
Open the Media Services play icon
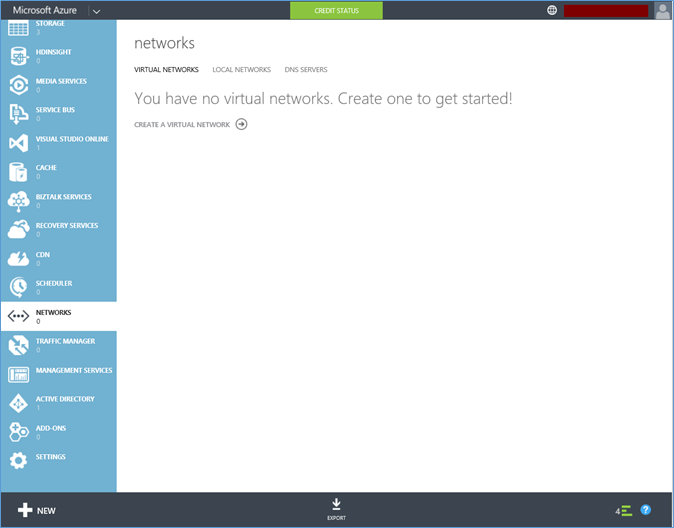pyautogui.click(x=18, y=85)
